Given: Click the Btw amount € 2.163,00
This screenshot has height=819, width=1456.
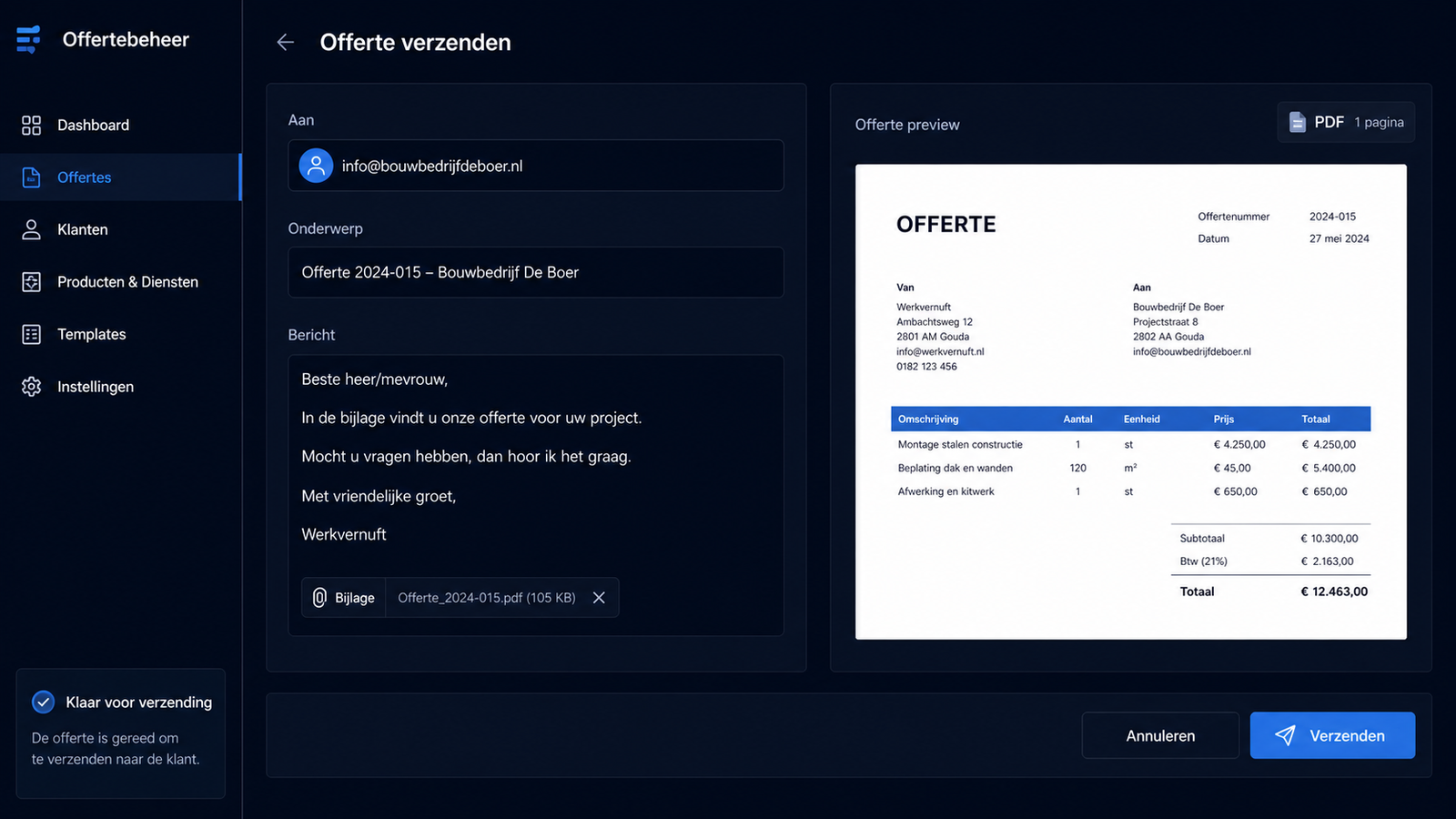Looking at the screenshot, I should click(x=1328, y=561).
